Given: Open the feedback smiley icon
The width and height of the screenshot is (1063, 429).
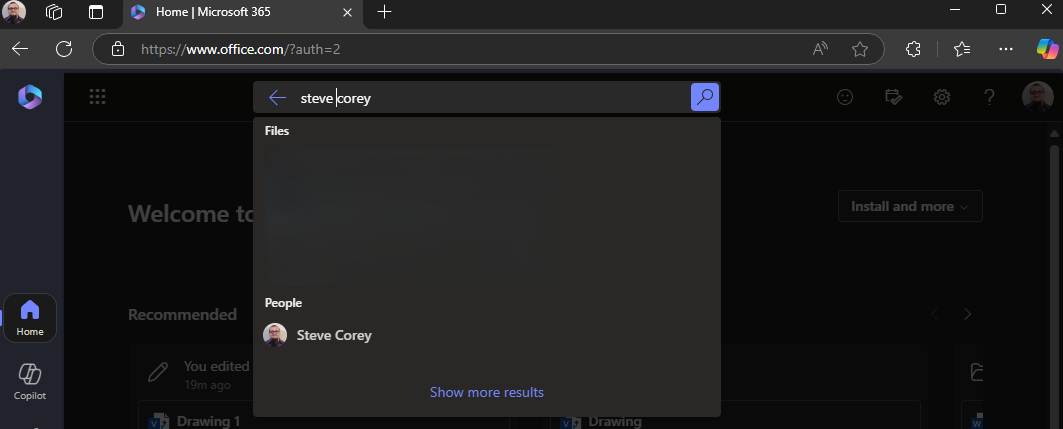Looking at the screenshot, I should (846, 97).
